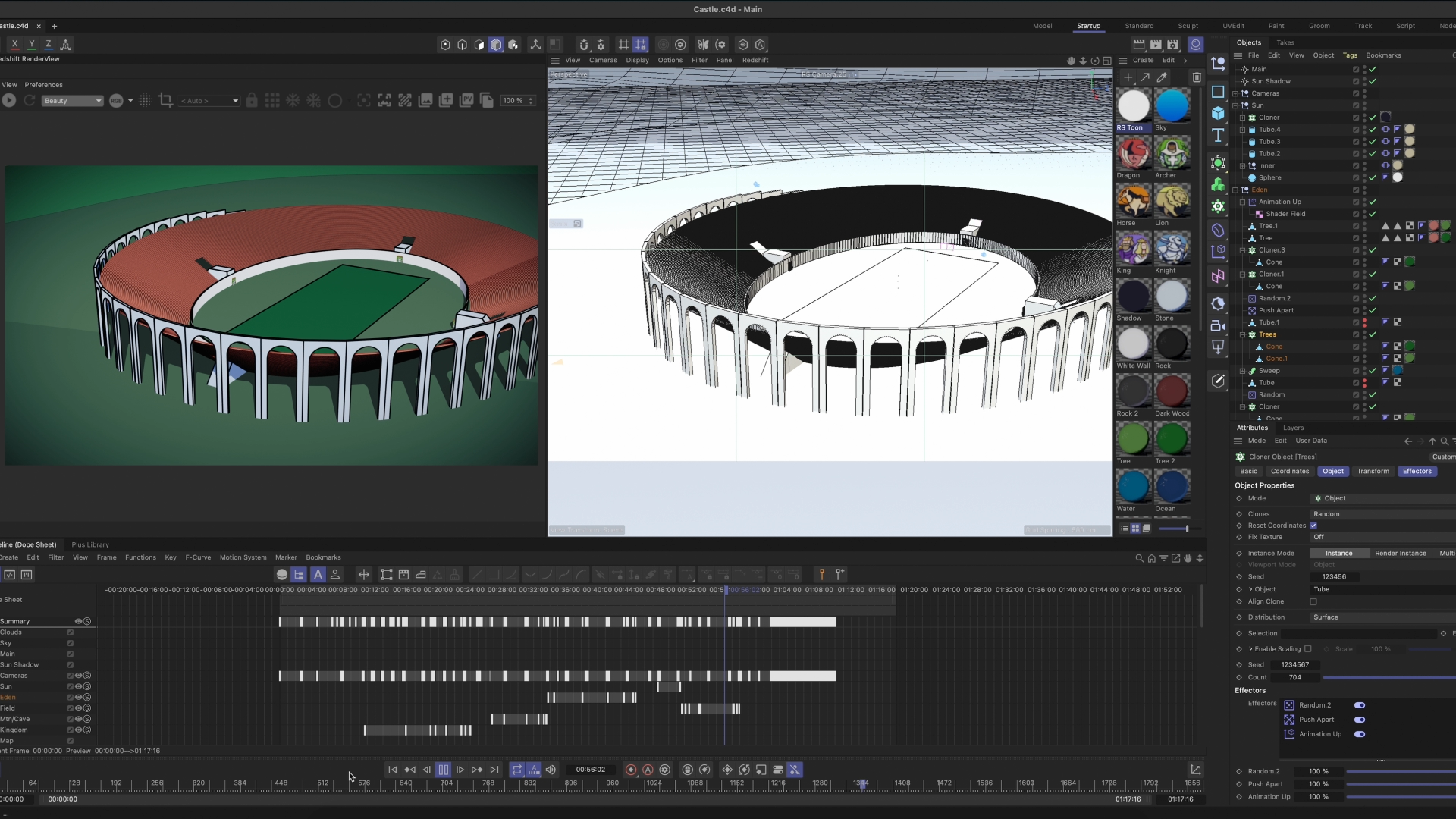Select the Cube primitive tool icon
This screenshot has width=1456, height=819.
click(1218, 113)
